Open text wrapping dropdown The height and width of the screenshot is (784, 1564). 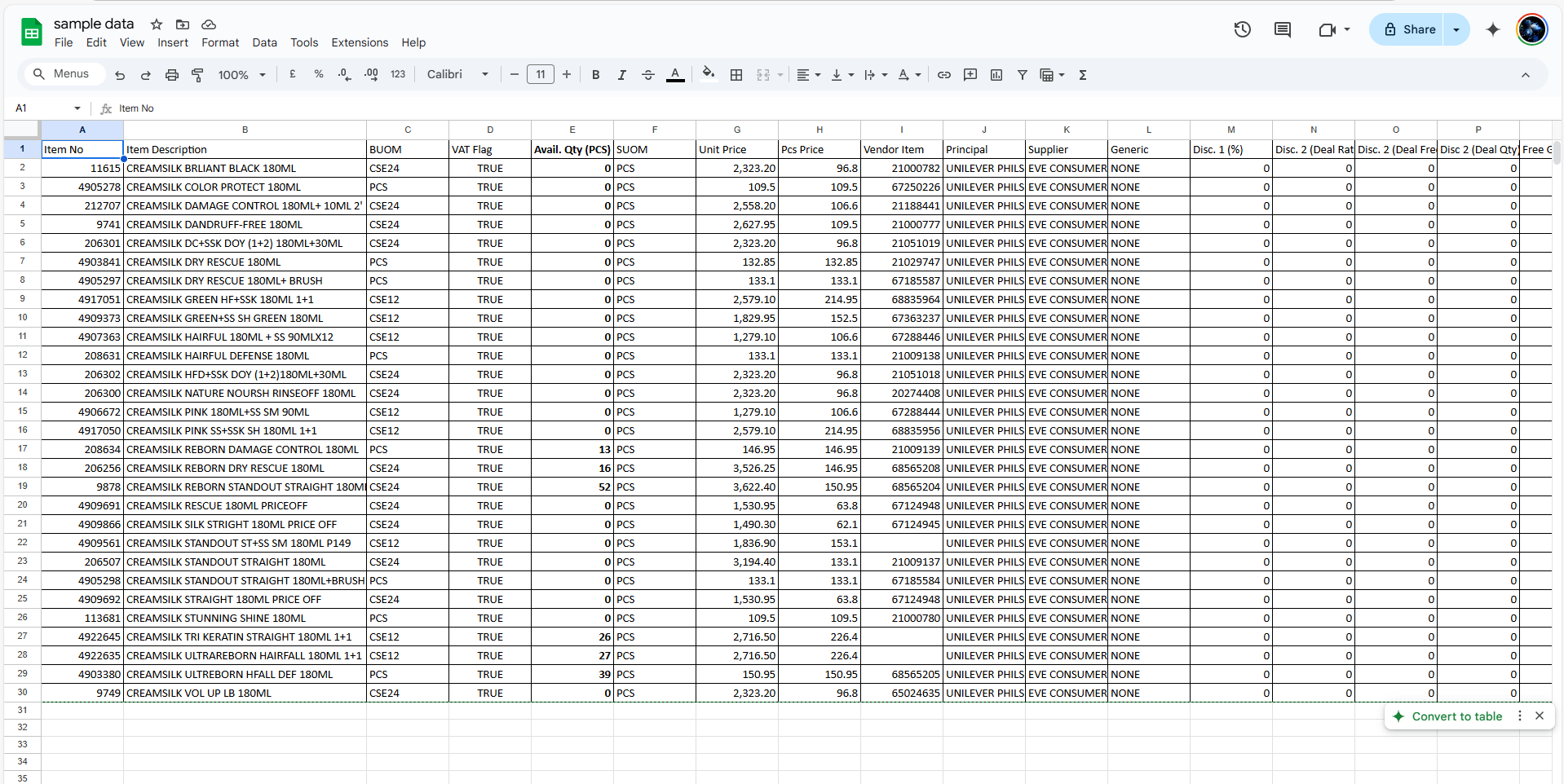tap(876, 75)
